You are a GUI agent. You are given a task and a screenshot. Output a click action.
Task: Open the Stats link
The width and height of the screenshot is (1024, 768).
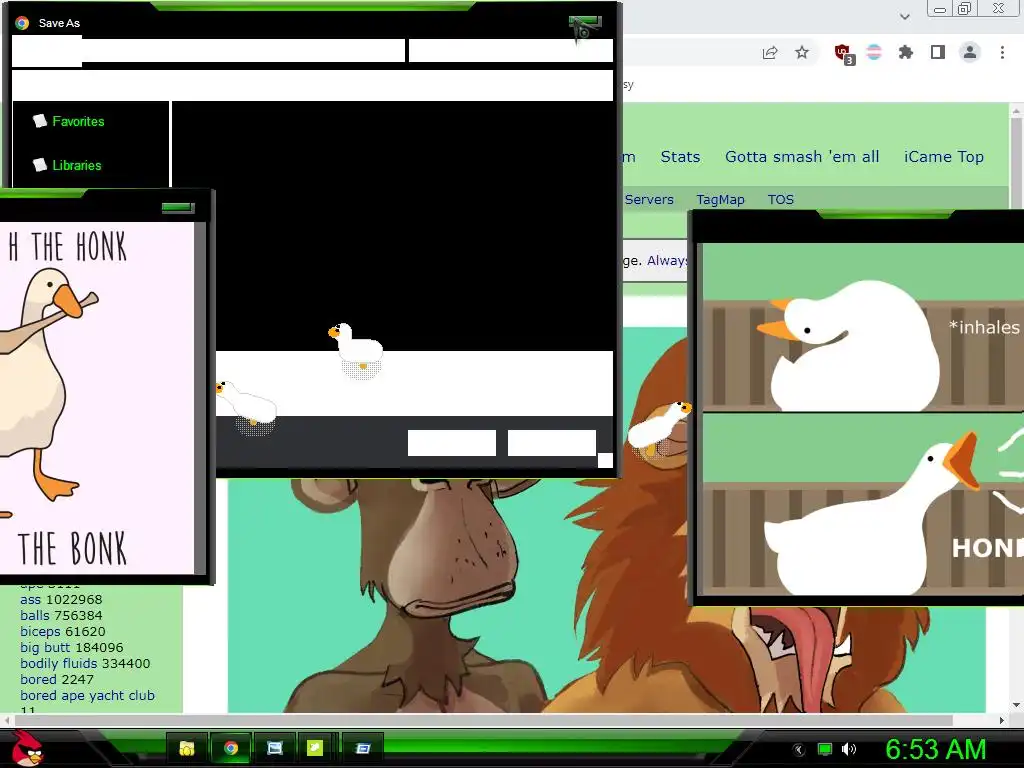point(680,157)
